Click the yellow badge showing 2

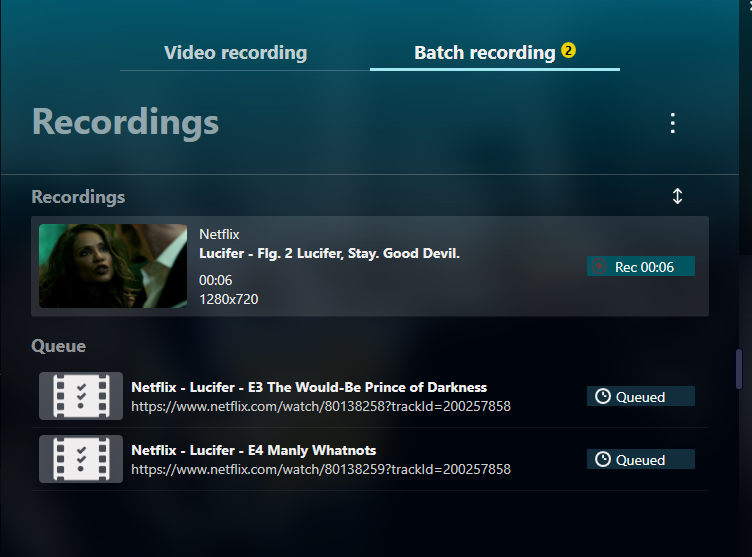pyautogui.click(x=568, y=50)
